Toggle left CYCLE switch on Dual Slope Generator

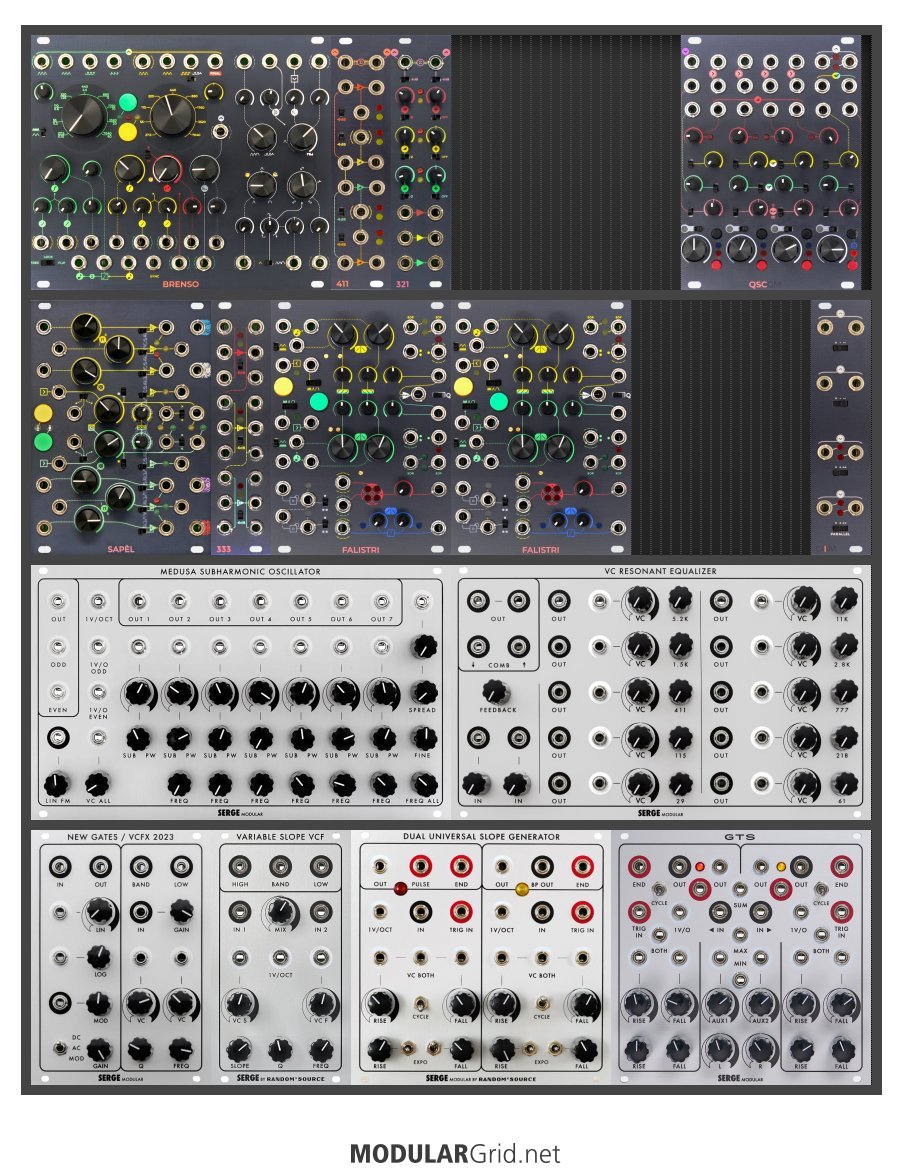(x=420, y=1003)
